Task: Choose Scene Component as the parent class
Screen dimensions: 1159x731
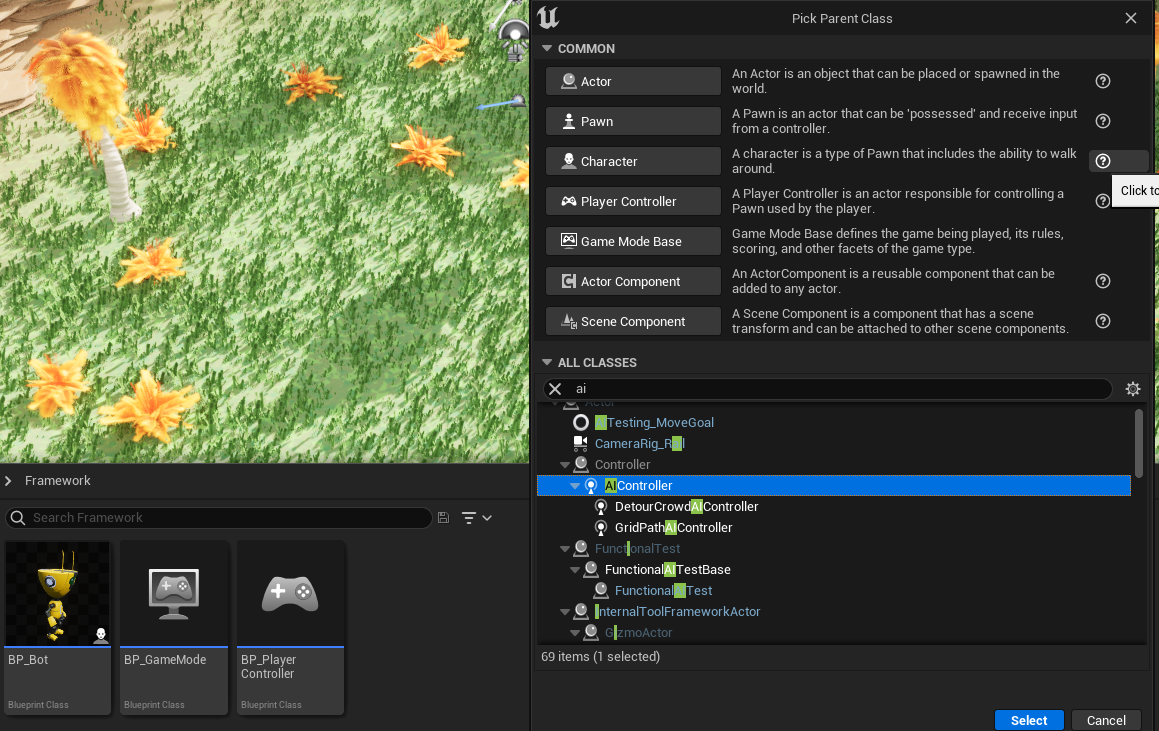Action: (633, 321)
